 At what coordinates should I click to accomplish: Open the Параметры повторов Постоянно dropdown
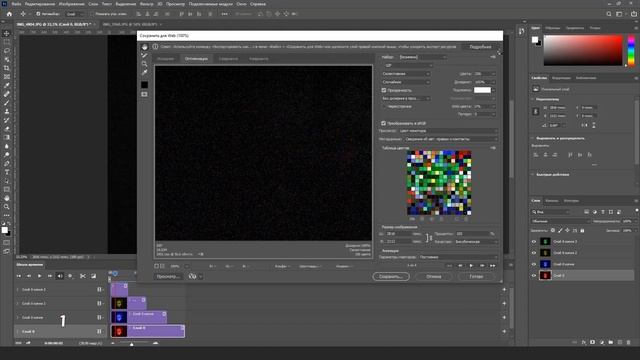coord(458,257)
